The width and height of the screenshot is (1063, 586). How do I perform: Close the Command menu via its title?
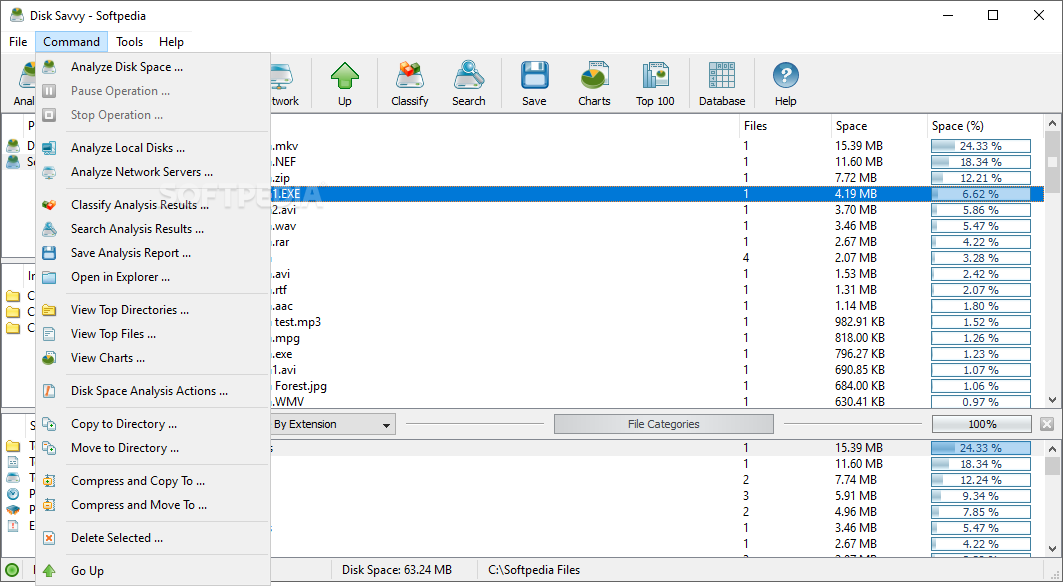71,42
